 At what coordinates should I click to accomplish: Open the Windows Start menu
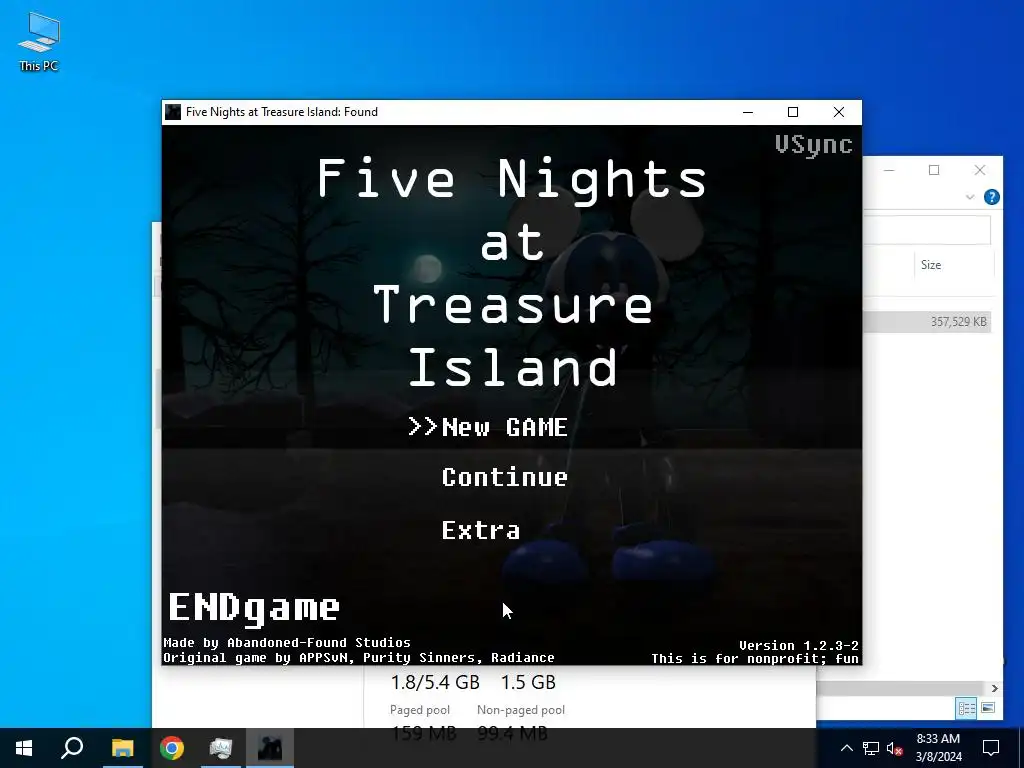[x=24, y=748]
